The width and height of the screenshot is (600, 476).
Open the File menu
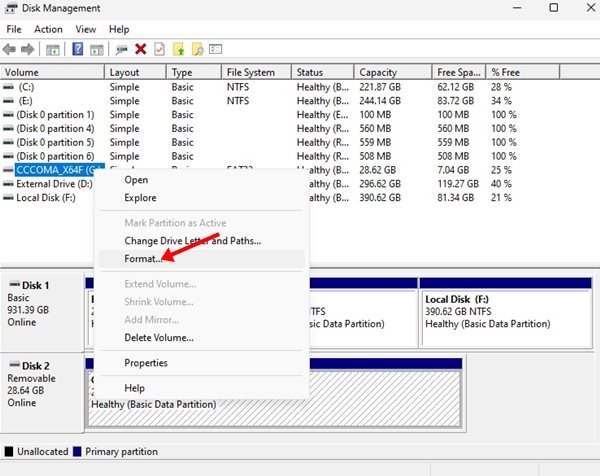[x=14, y=29]
